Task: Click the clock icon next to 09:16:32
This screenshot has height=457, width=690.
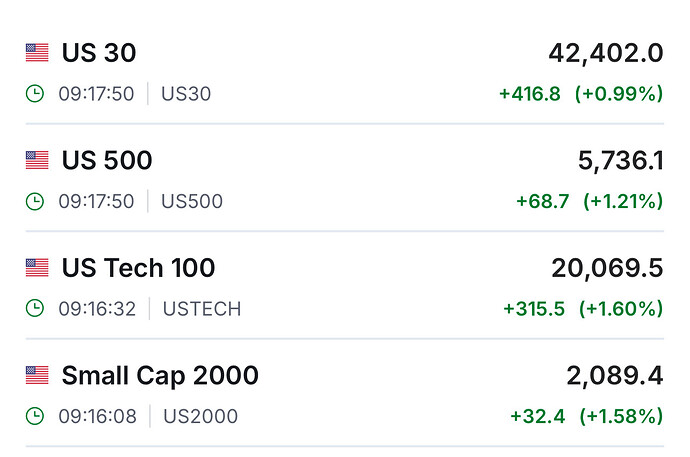Action: click(x=35, y=309)
